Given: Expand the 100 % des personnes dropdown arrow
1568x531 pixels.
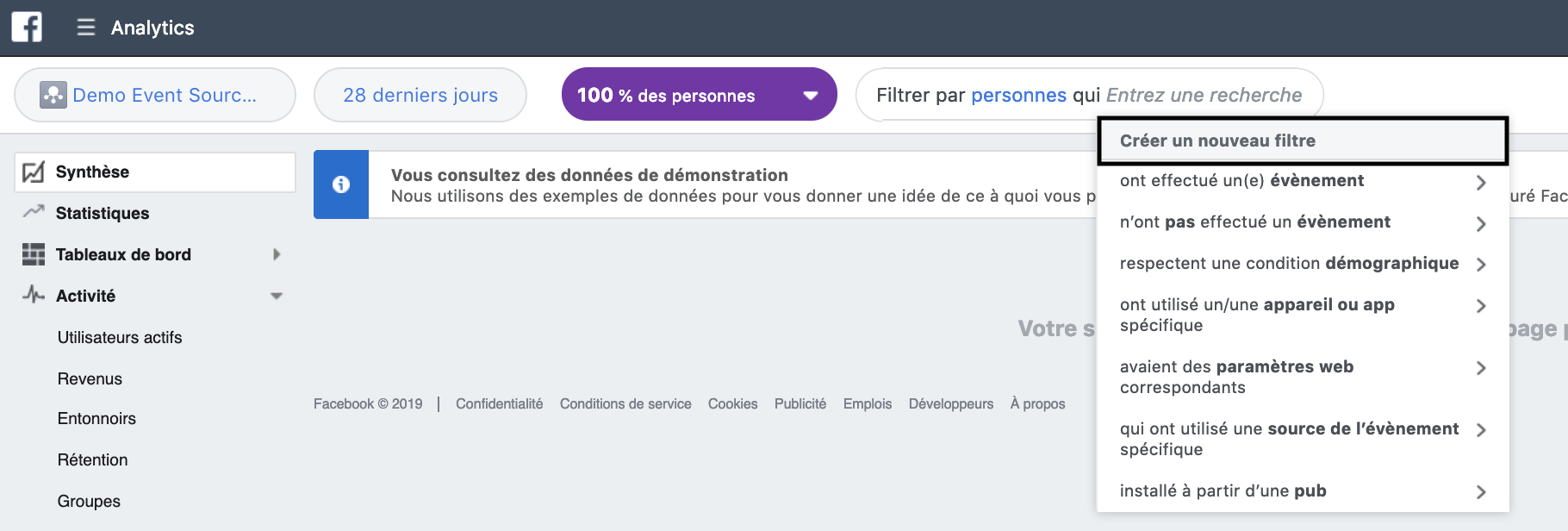Looking at the screenshot, I should [810, 96].
